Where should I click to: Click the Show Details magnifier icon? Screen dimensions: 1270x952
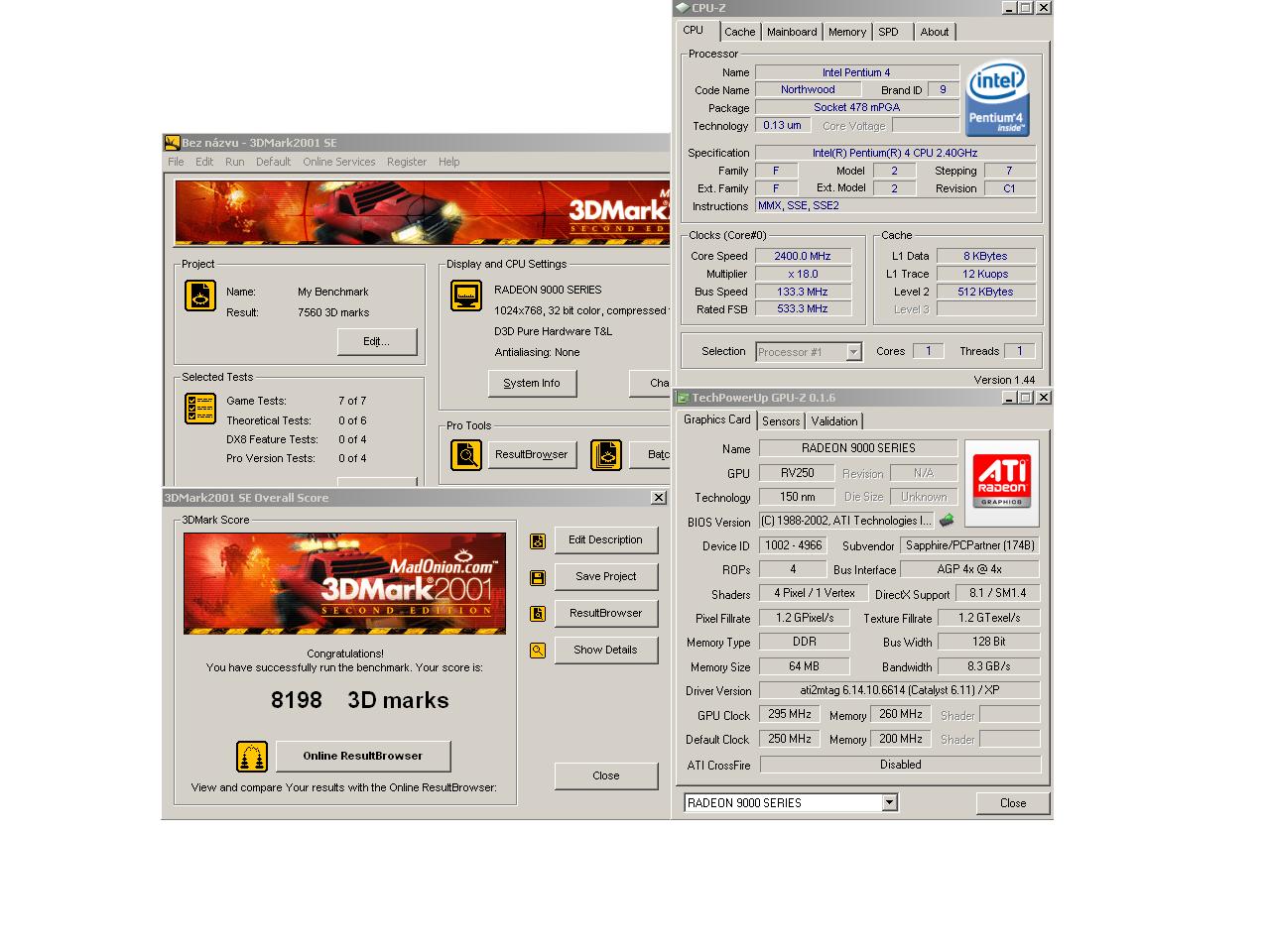(538, 651)
